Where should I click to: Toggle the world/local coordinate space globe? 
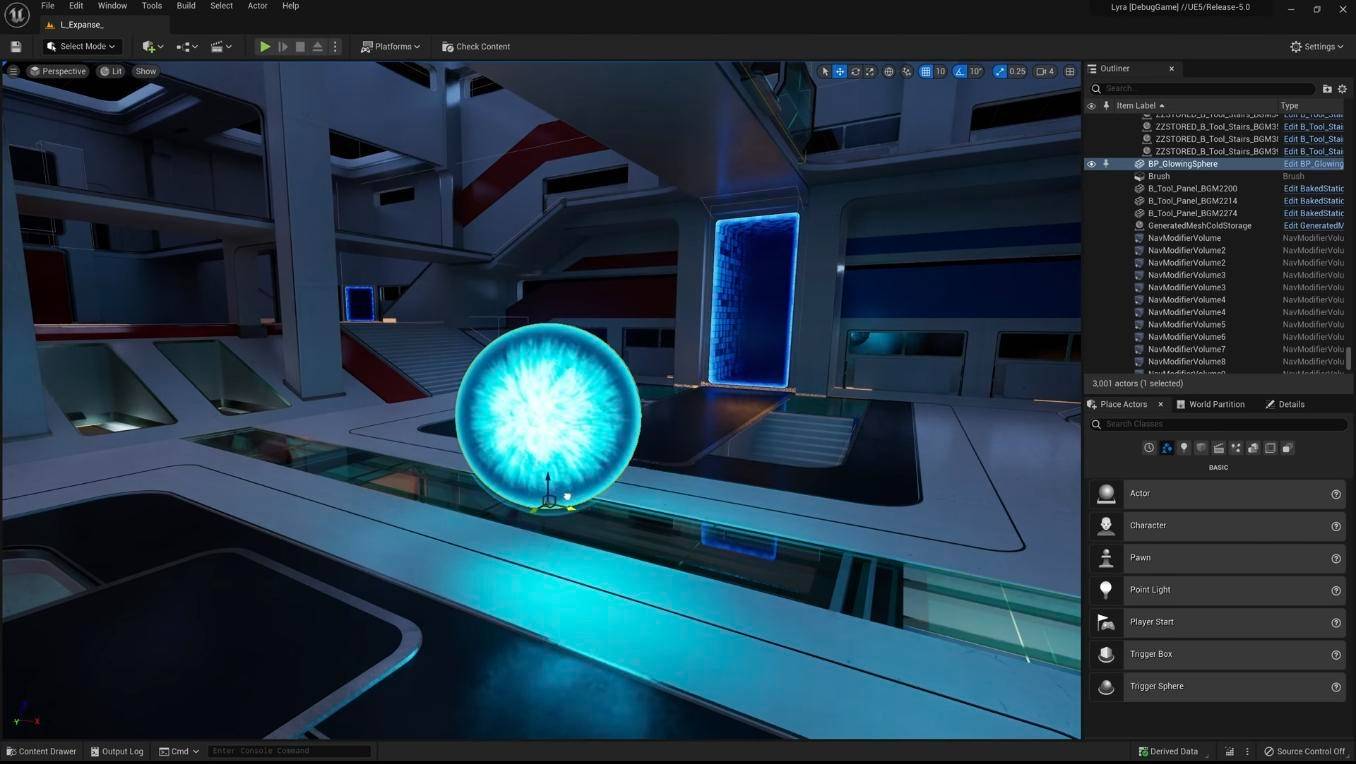click(x=888, y=72)
